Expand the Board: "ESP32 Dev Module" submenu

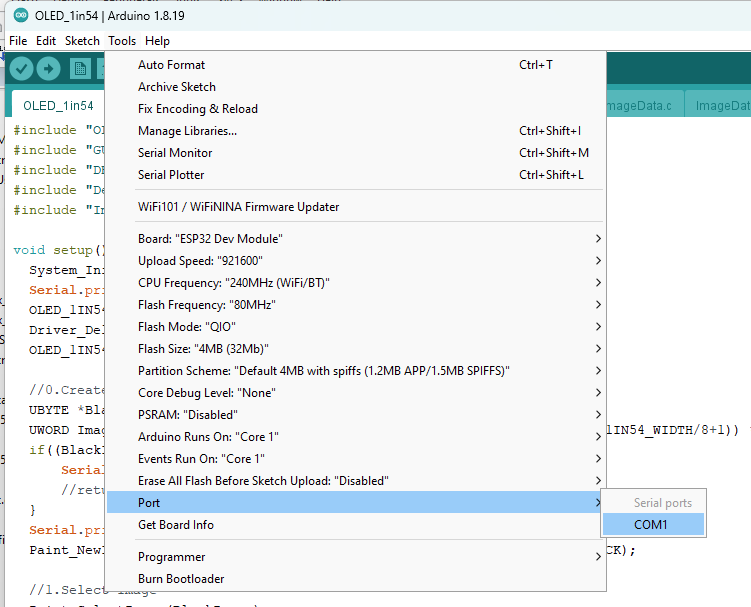click(x=356, y=239)
